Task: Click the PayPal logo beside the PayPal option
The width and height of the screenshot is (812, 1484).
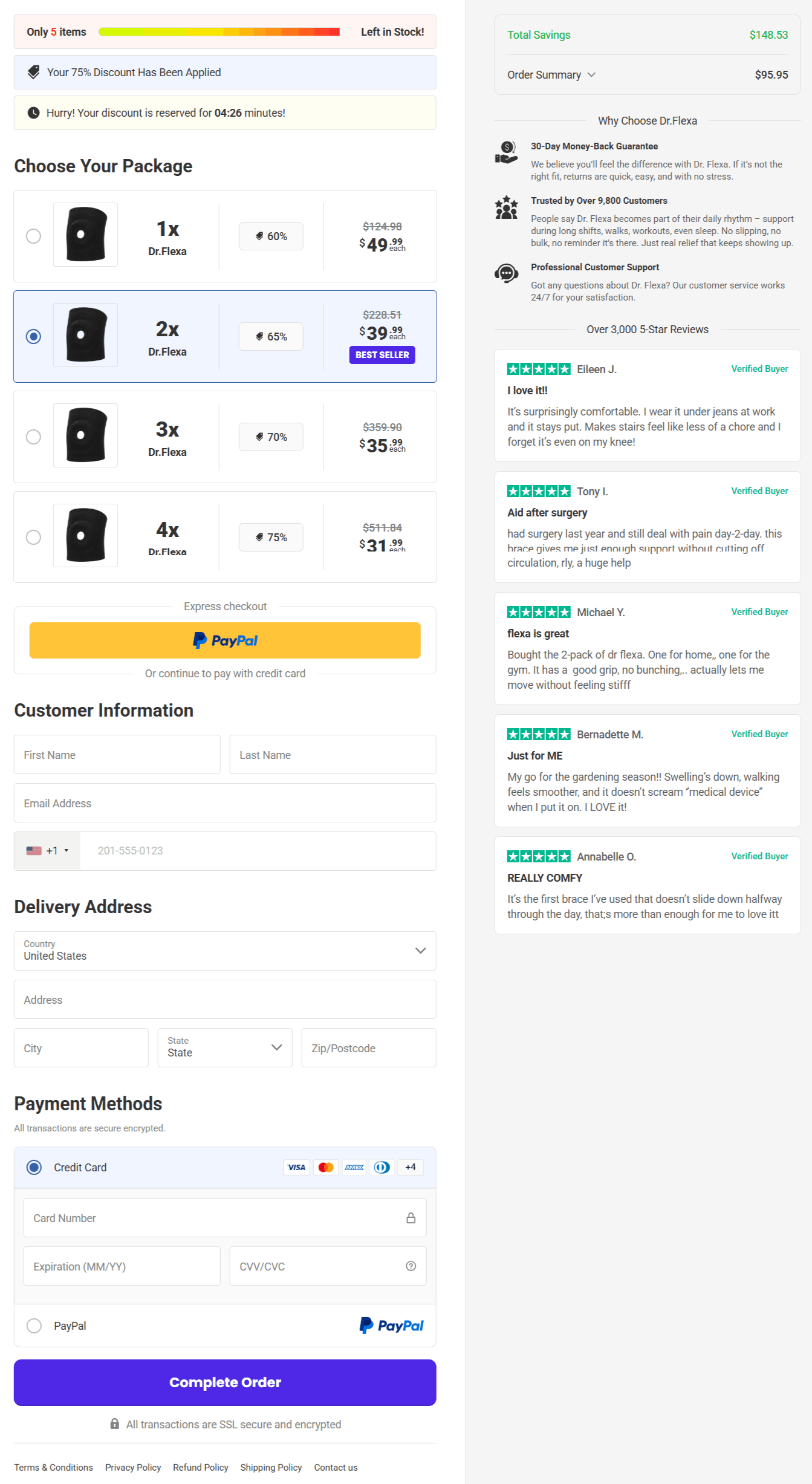Action: 391,1325
